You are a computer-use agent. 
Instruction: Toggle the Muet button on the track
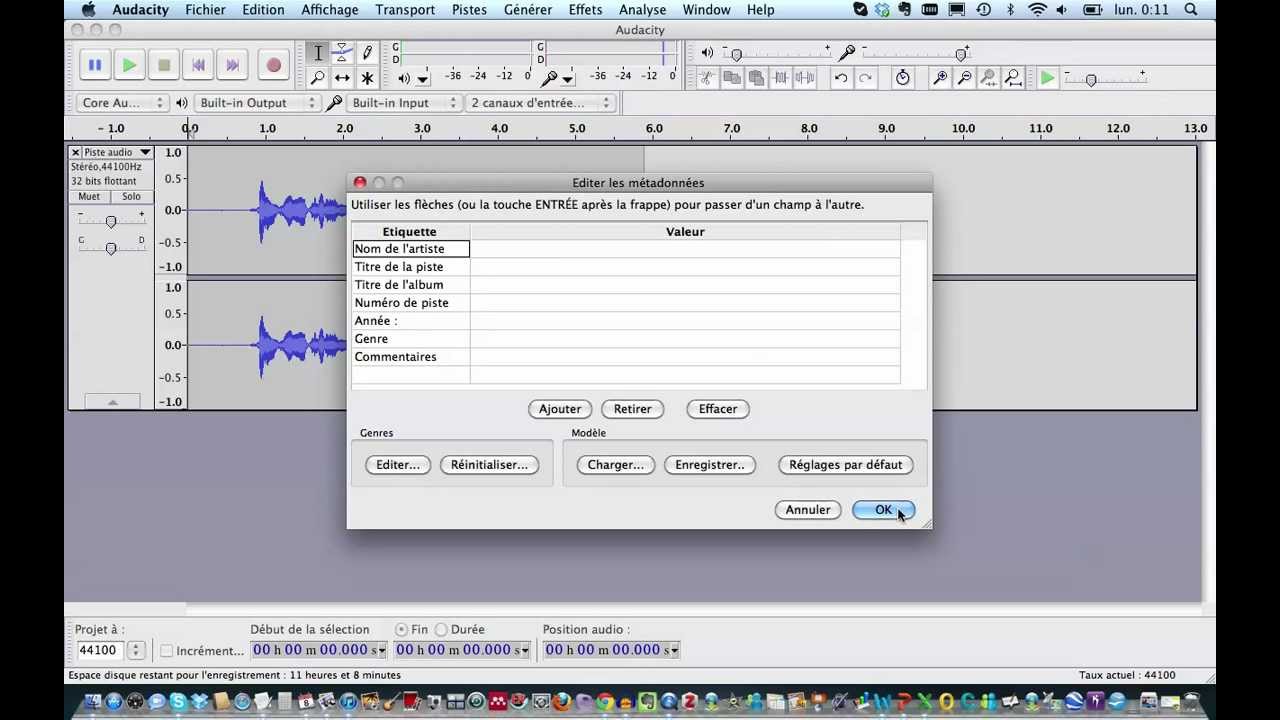(x=89, y=196)
